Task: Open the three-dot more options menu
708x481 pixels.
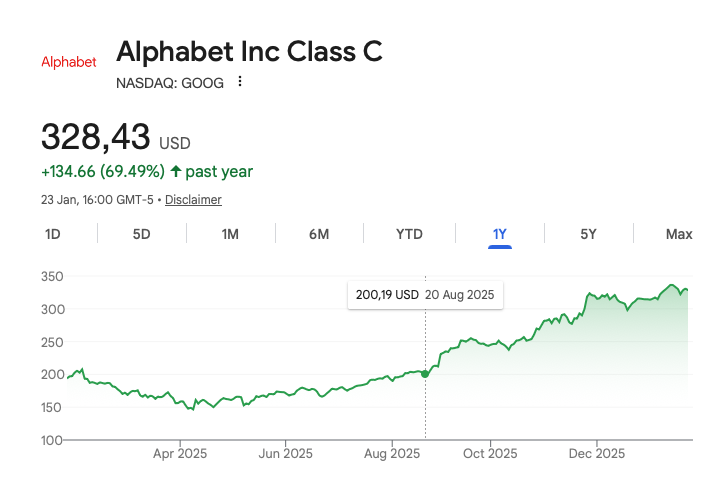Action: click(x=240, y=82)
